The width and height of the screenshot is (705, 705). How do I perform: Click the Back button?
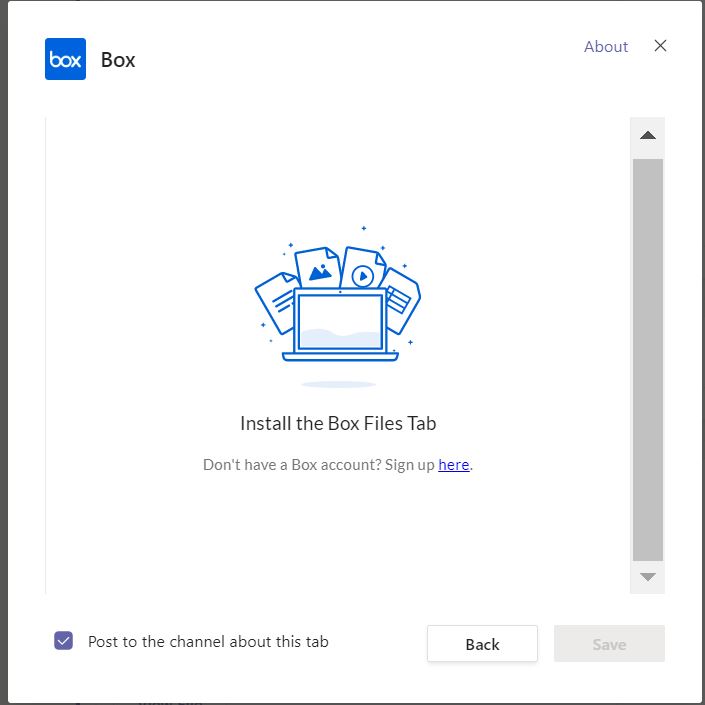pyautogui.click(x=482, y=643)
